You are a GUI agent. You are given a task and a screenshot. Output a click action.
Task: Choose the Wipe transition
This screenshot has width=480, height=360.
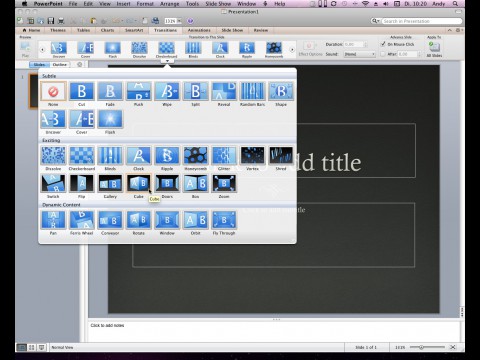click(x=167, y=91)
